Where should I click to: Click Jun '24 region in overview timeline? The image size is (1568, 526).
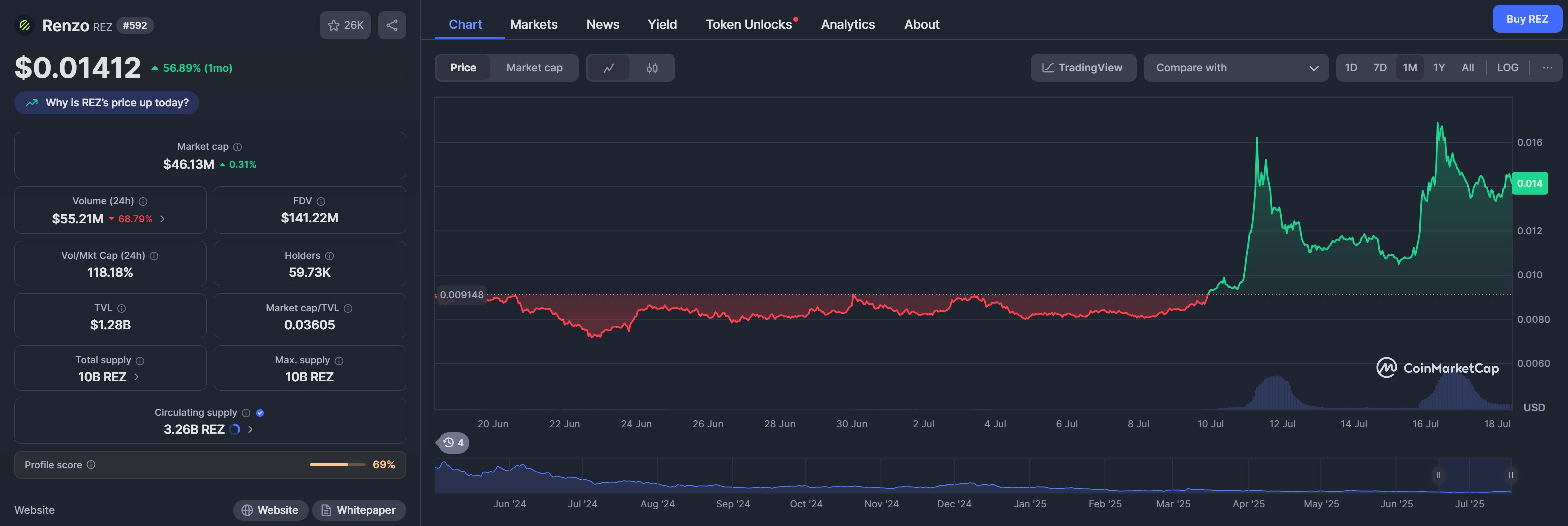[x=509, y=504]
